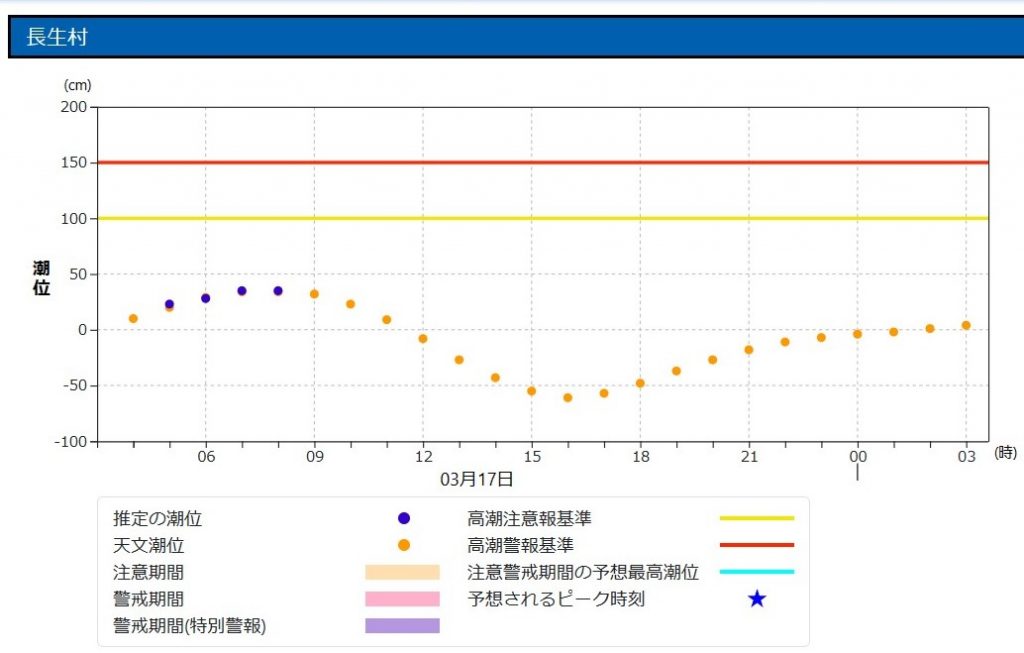
Task: Click the red warning line at 150
Action: pos(543,162)
